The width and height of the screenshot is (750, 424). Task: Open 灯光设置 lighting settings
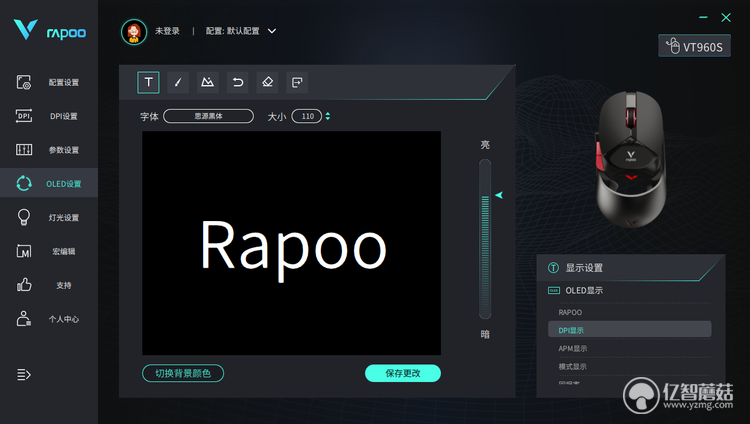49,217
